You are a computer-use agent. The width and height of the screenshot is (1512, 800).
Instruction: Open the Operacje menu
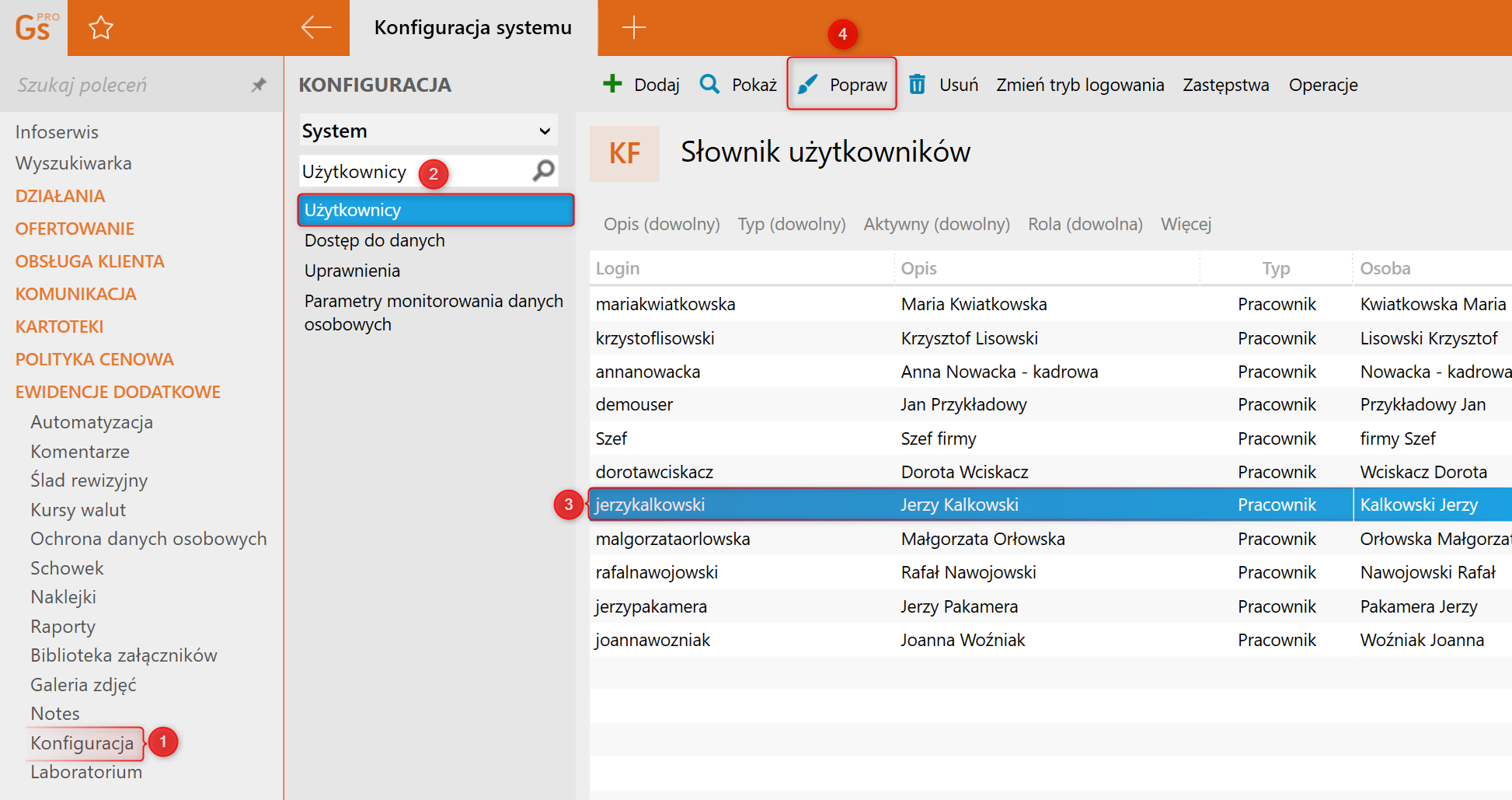pos(1322,85)
